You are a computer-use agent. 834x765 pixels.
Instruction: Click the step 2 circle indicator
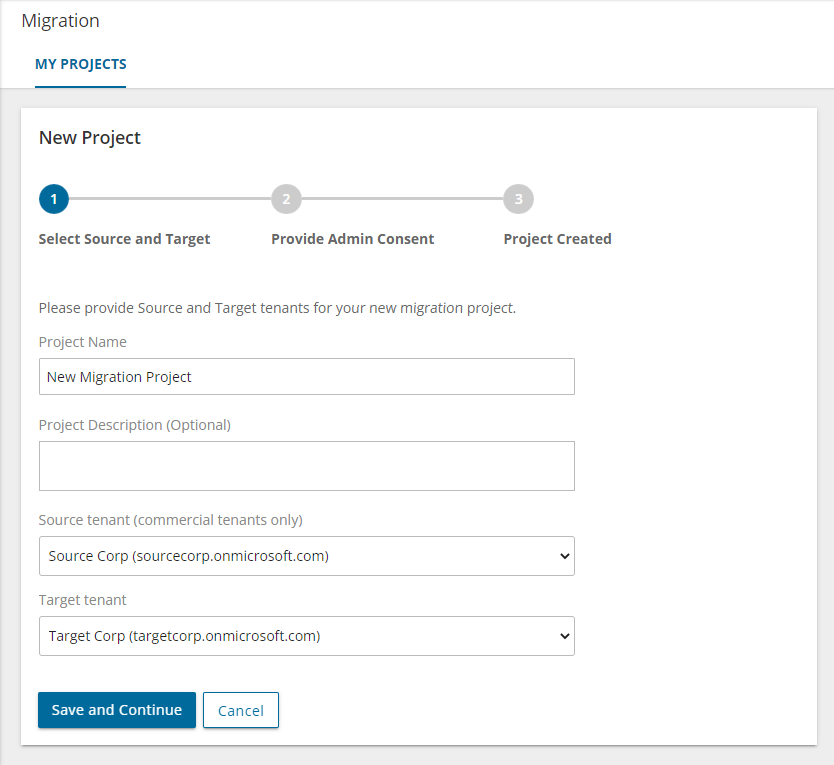286,199
